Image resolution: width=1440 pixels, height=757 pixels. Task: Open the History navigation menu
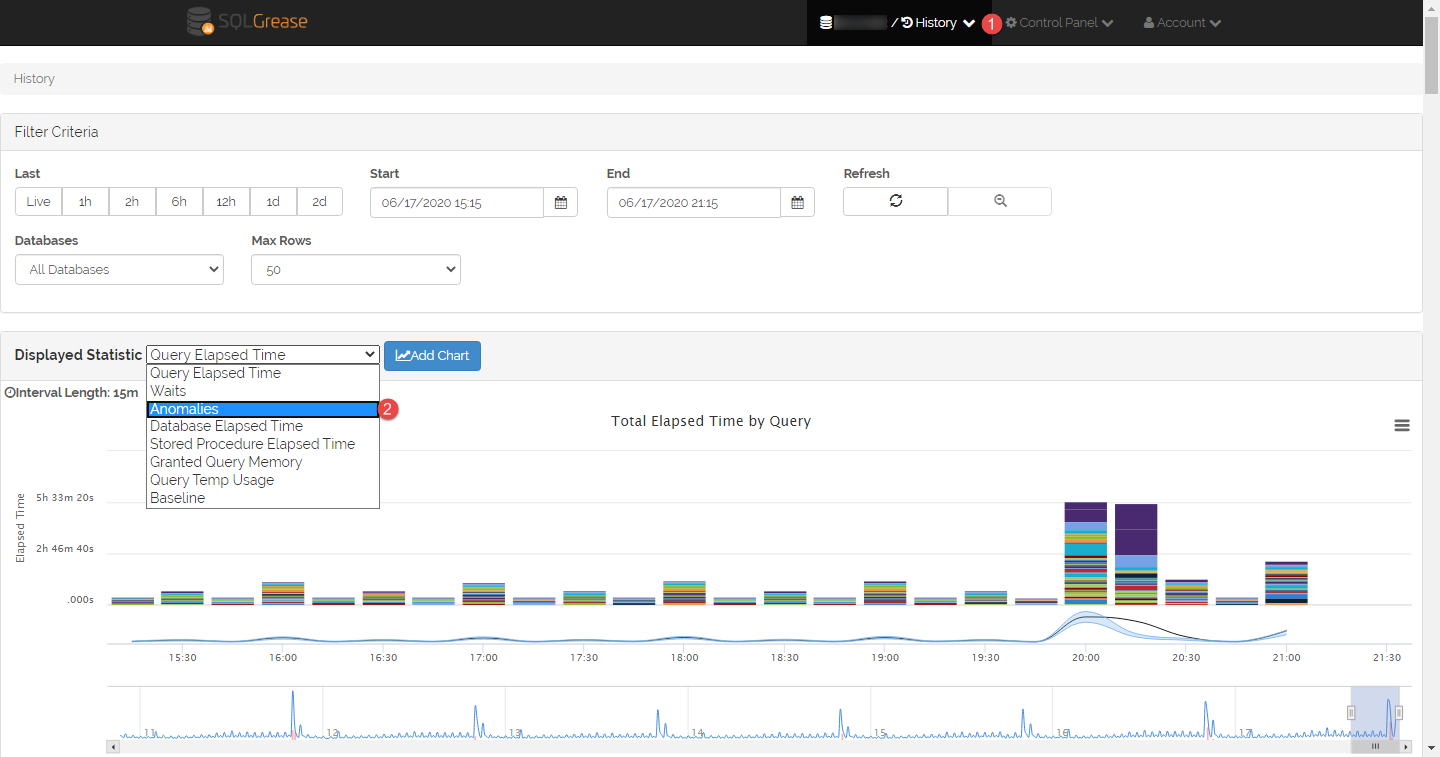point(938,23)
